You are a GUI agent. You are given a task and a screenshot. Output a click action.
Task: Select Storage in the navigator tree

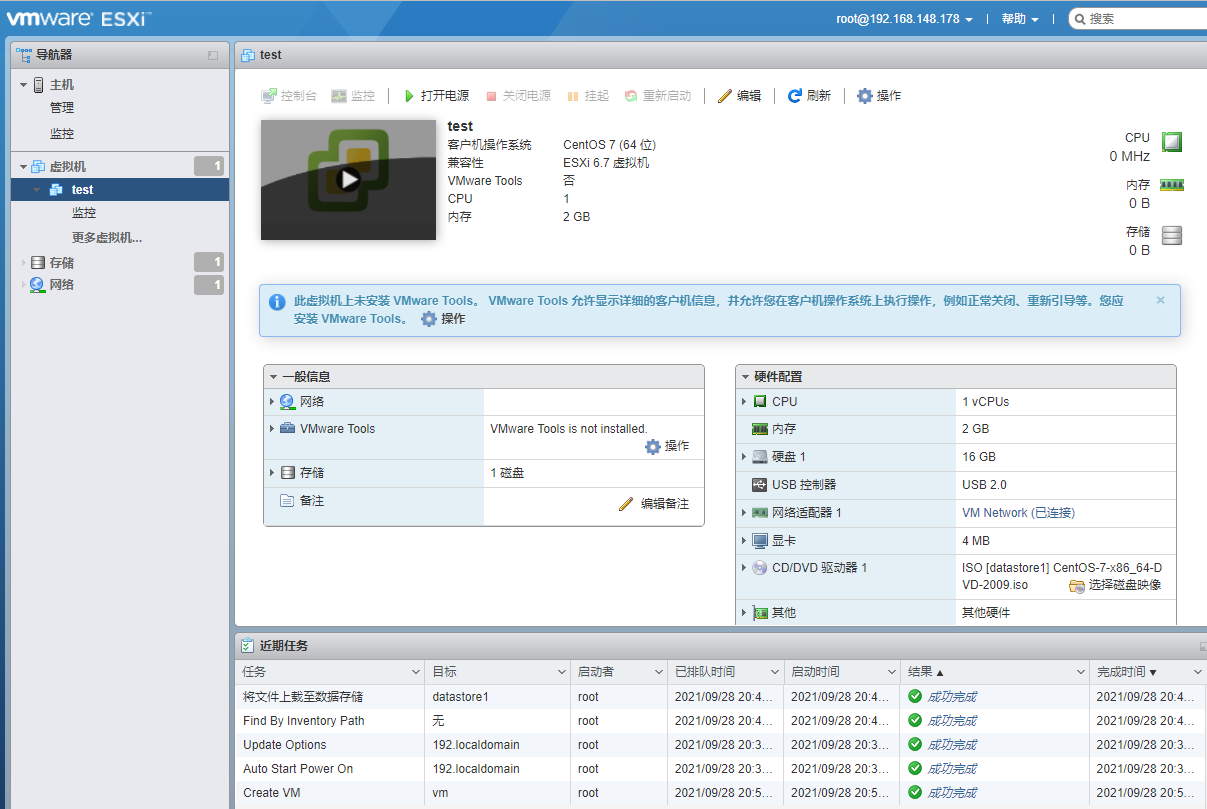[62, 263]
